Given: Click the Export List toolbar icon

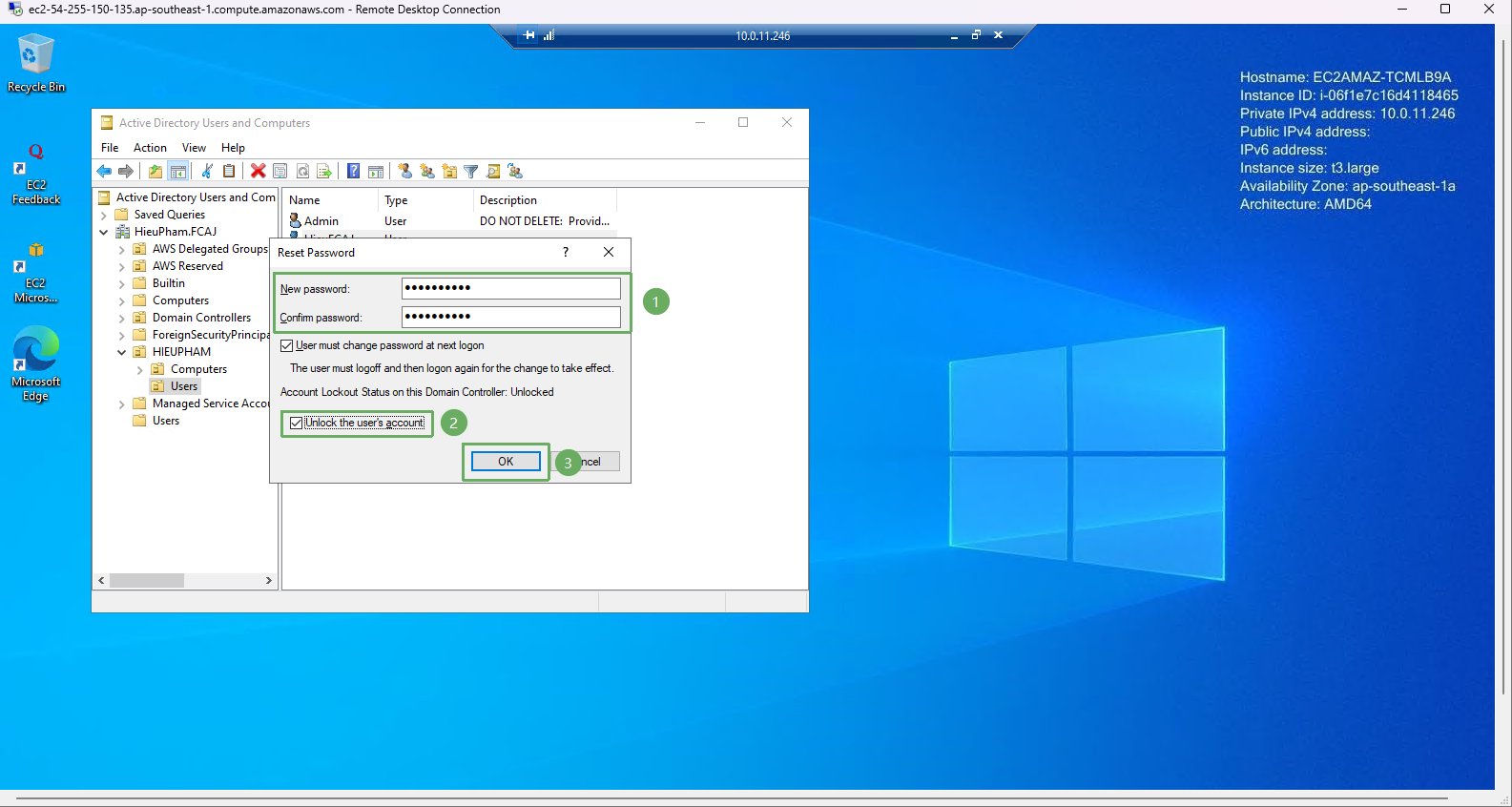Looking at the screenshot, I should (x=324, y=172).
